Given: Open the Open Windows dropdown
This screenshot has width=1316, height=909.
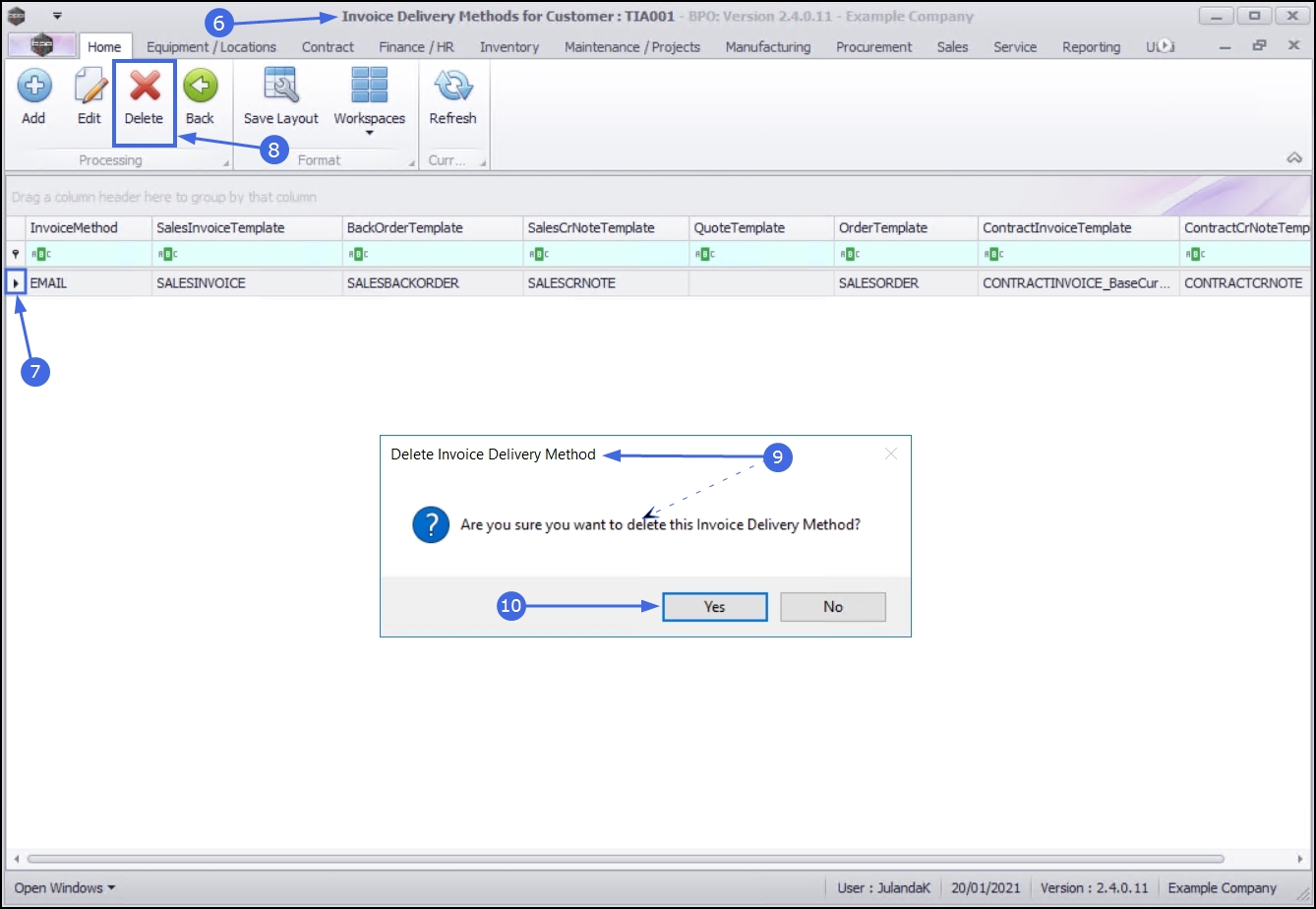Looking at the screenshot, I should pos(65,887).
